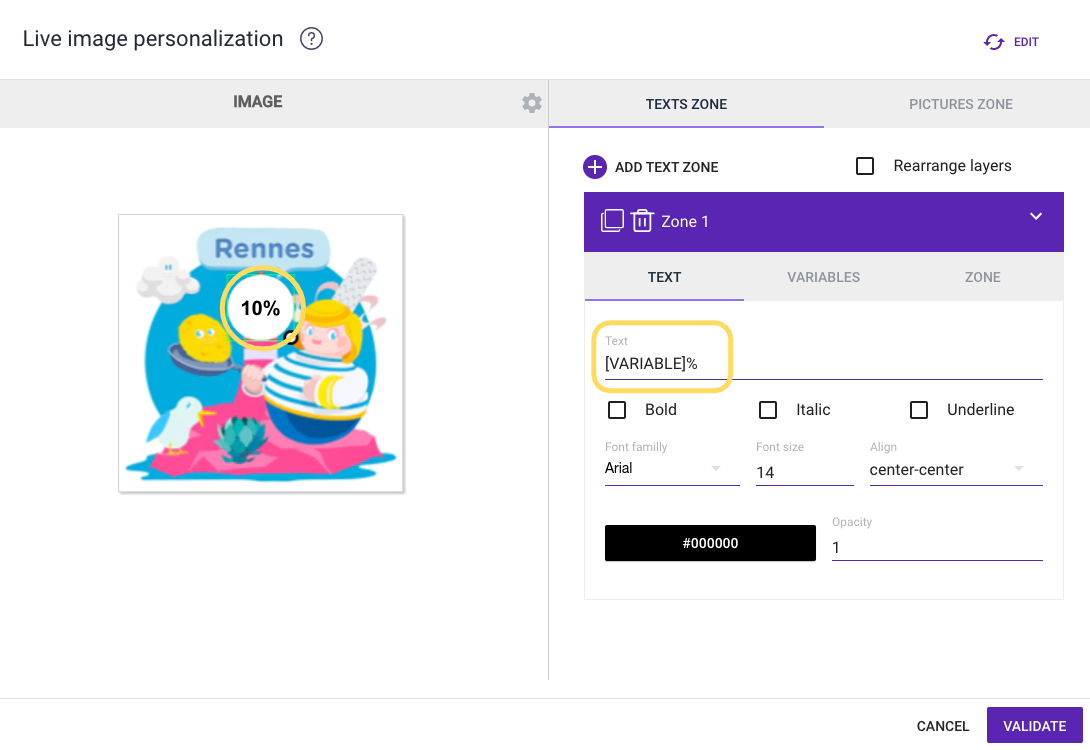The image size is (1090, 750).
Task: Enable the Underline checkbox
Action: pos(919,410)
